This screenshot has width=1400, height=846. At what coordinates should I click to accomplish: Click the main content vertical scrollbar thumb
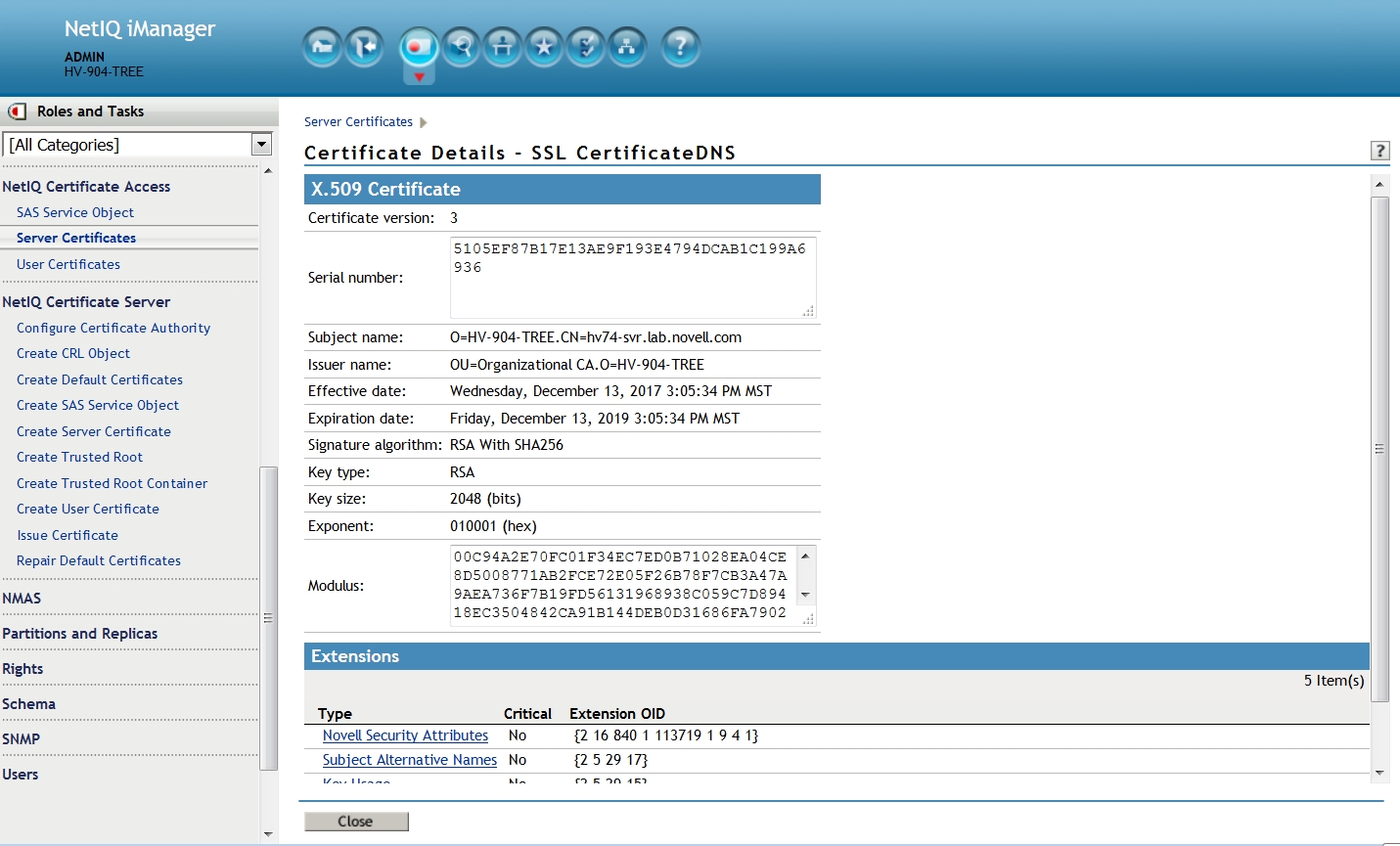1379,449
